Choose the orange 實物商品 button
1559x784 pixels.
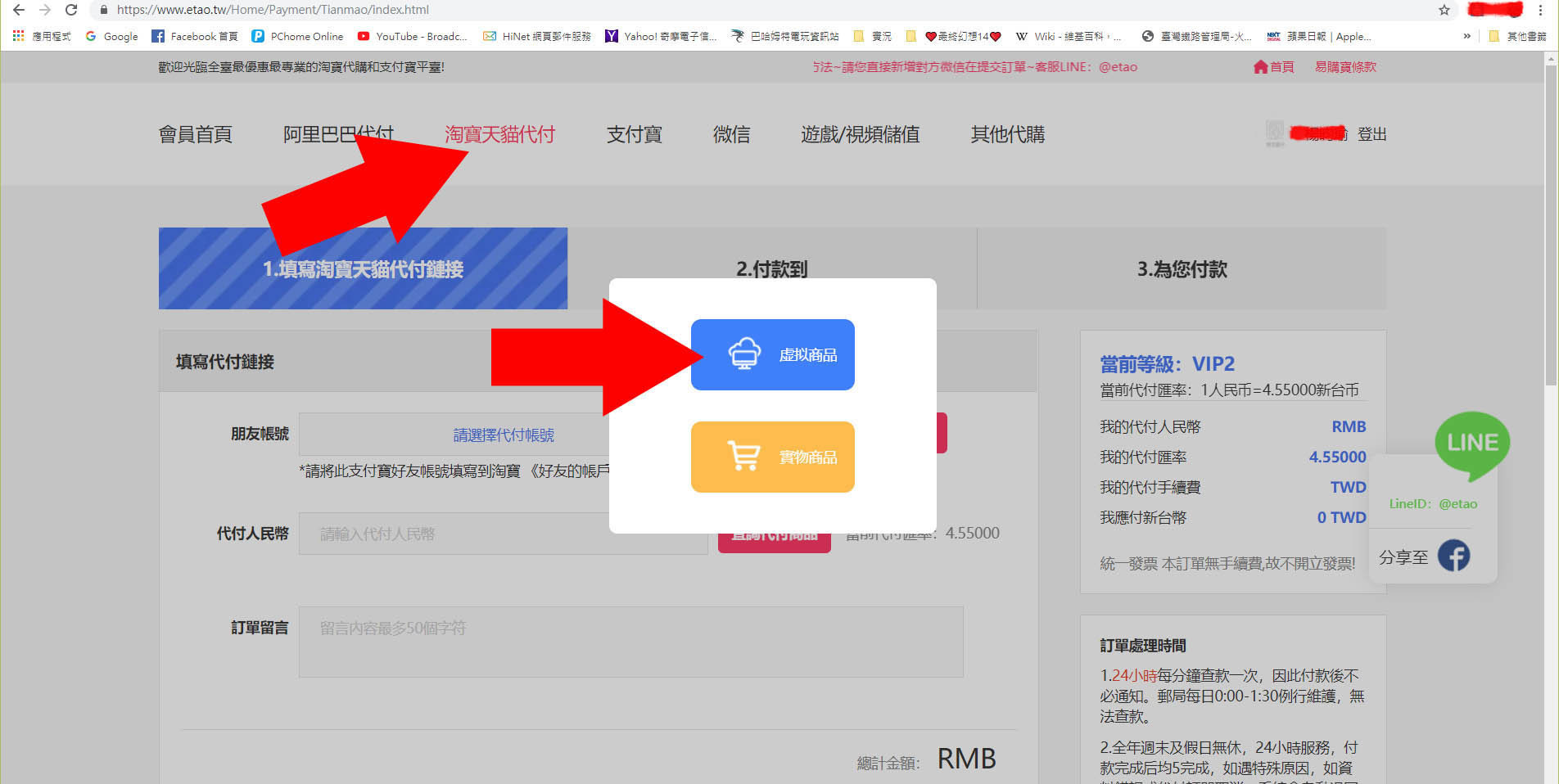pyautogui.click(x=772, y=457)
